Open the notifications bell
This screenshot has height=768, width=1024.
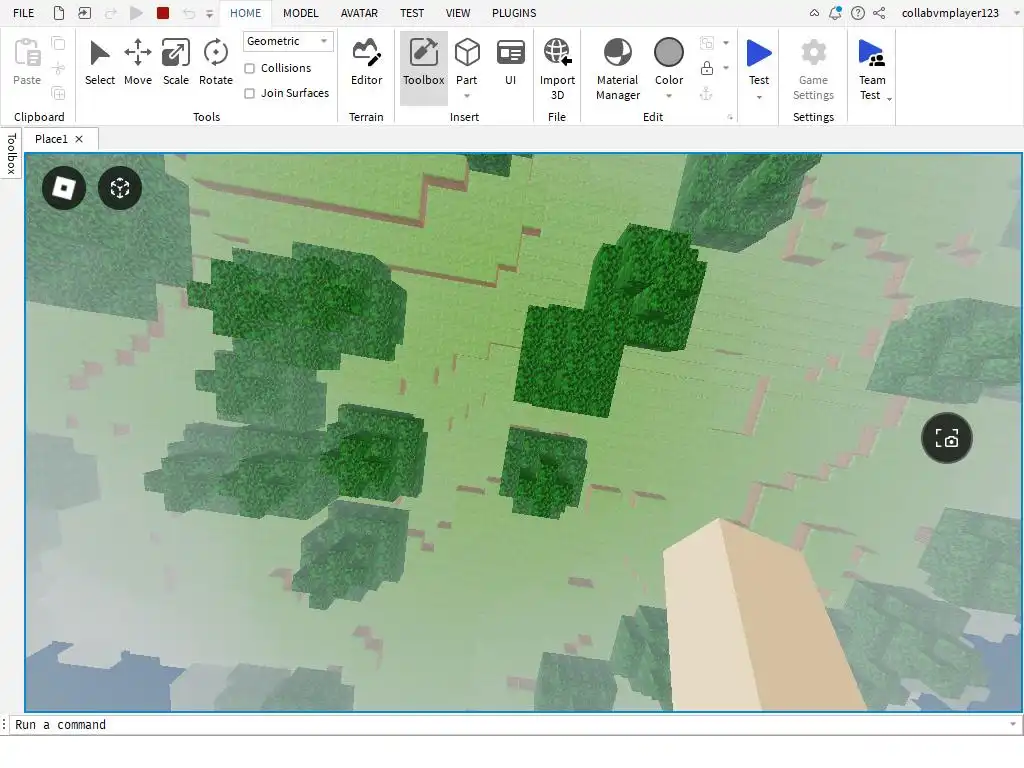click(x=835, y=13)
